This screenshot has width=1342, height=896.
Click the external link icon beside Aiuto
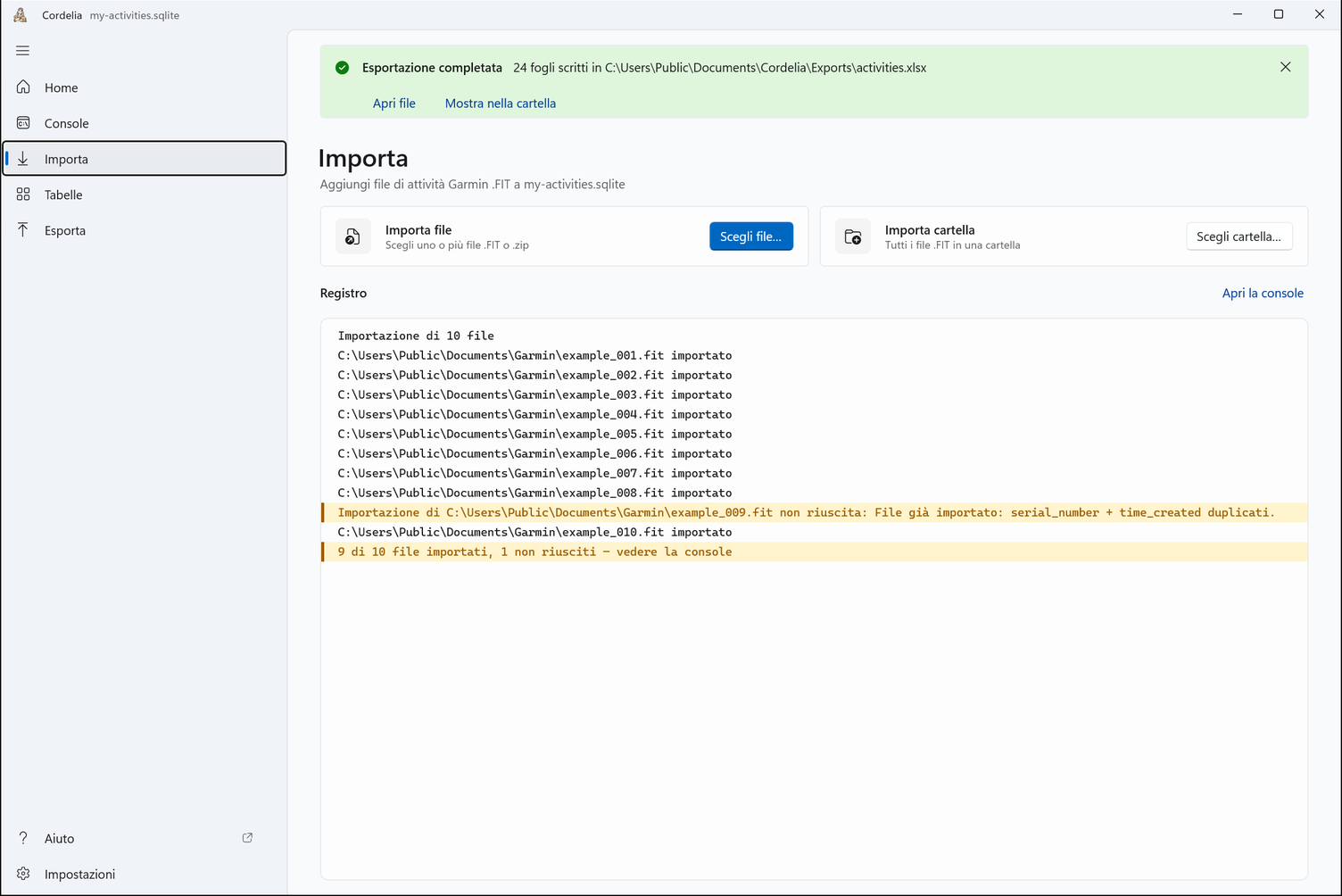[247, 838]
